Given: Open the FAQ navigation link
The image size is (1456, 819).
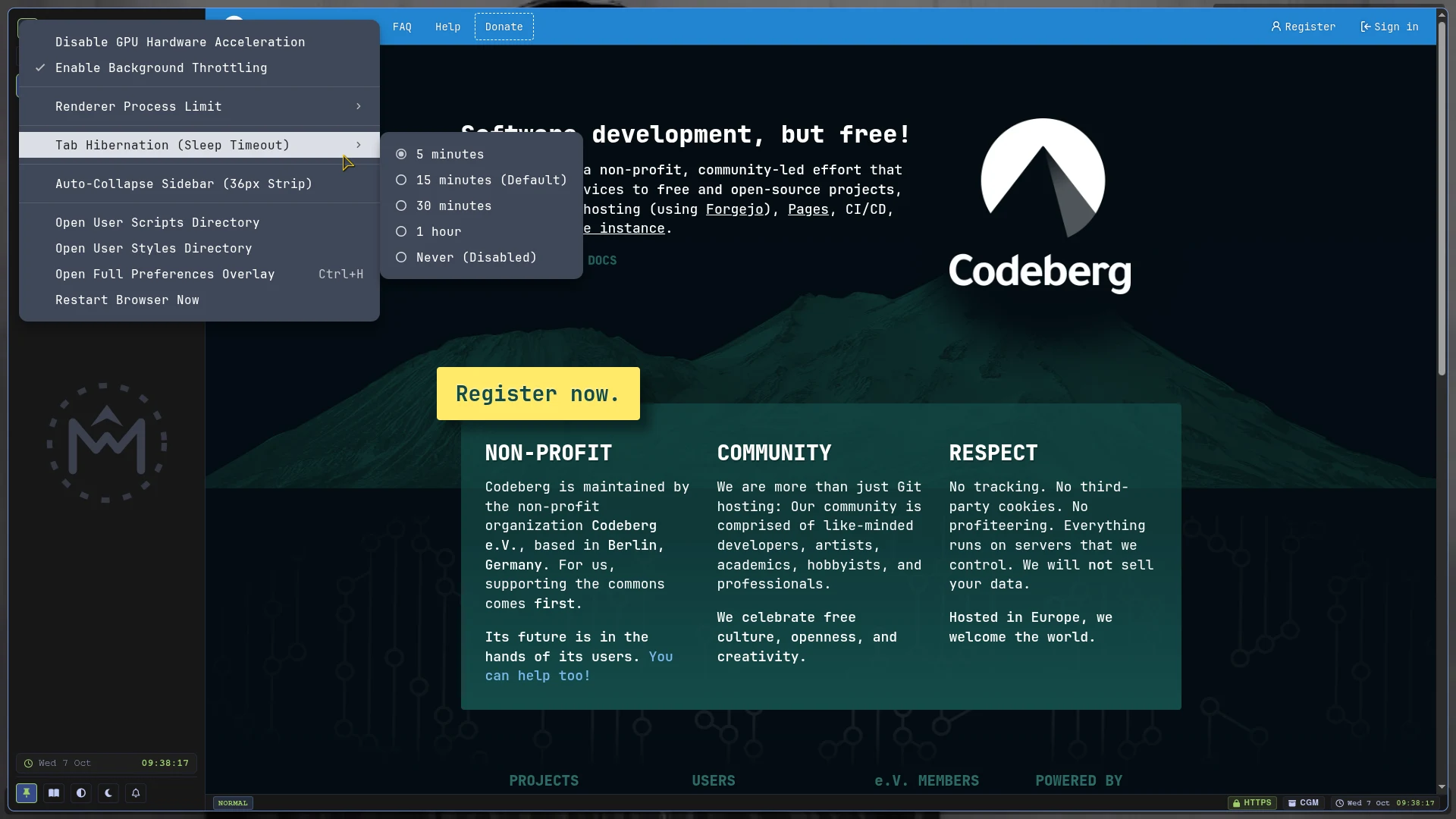Looking at the screenshot, I should [x=402, y=27].
